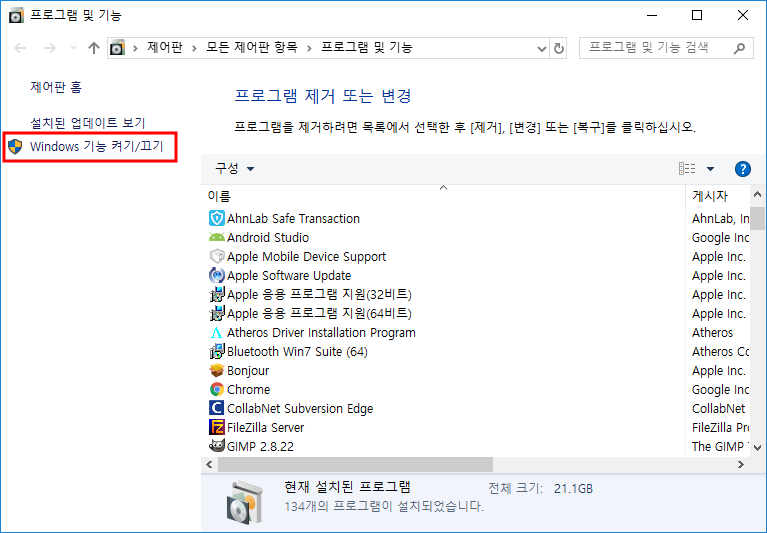
Task: Click 프로그램 및 기능 breadcrumb
Action: [x=367, y=47]
